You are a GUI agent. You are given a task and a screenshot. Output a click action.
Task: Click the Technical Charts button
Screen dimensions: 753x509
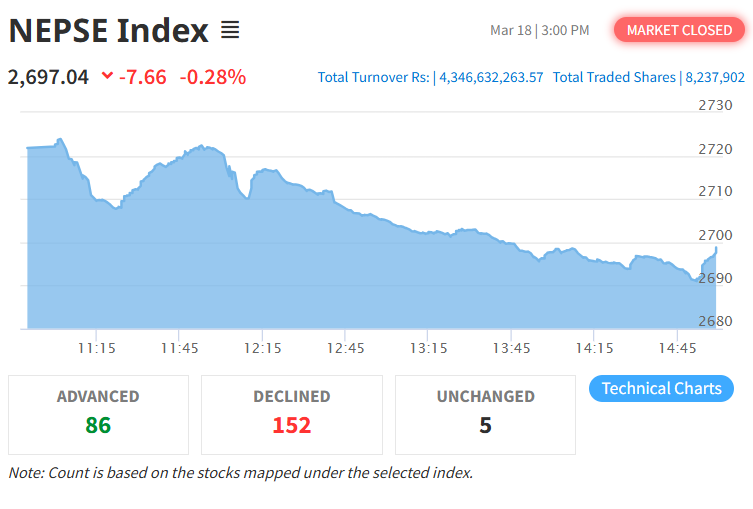click(661, 388)
